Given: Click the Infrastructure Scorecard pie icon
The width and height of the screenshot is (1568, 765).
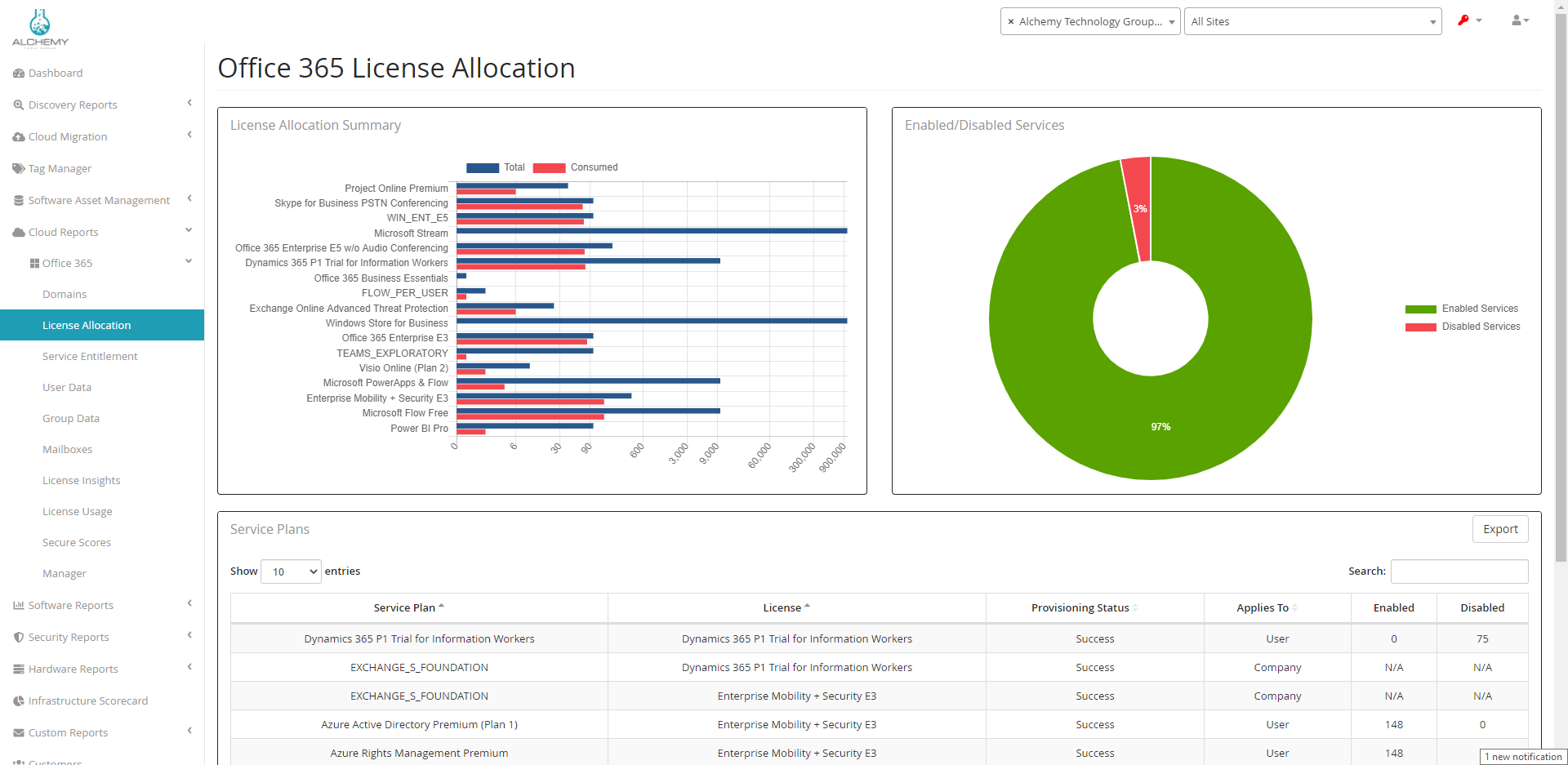Looking at the screenshot, I should (x=19, y=701).
